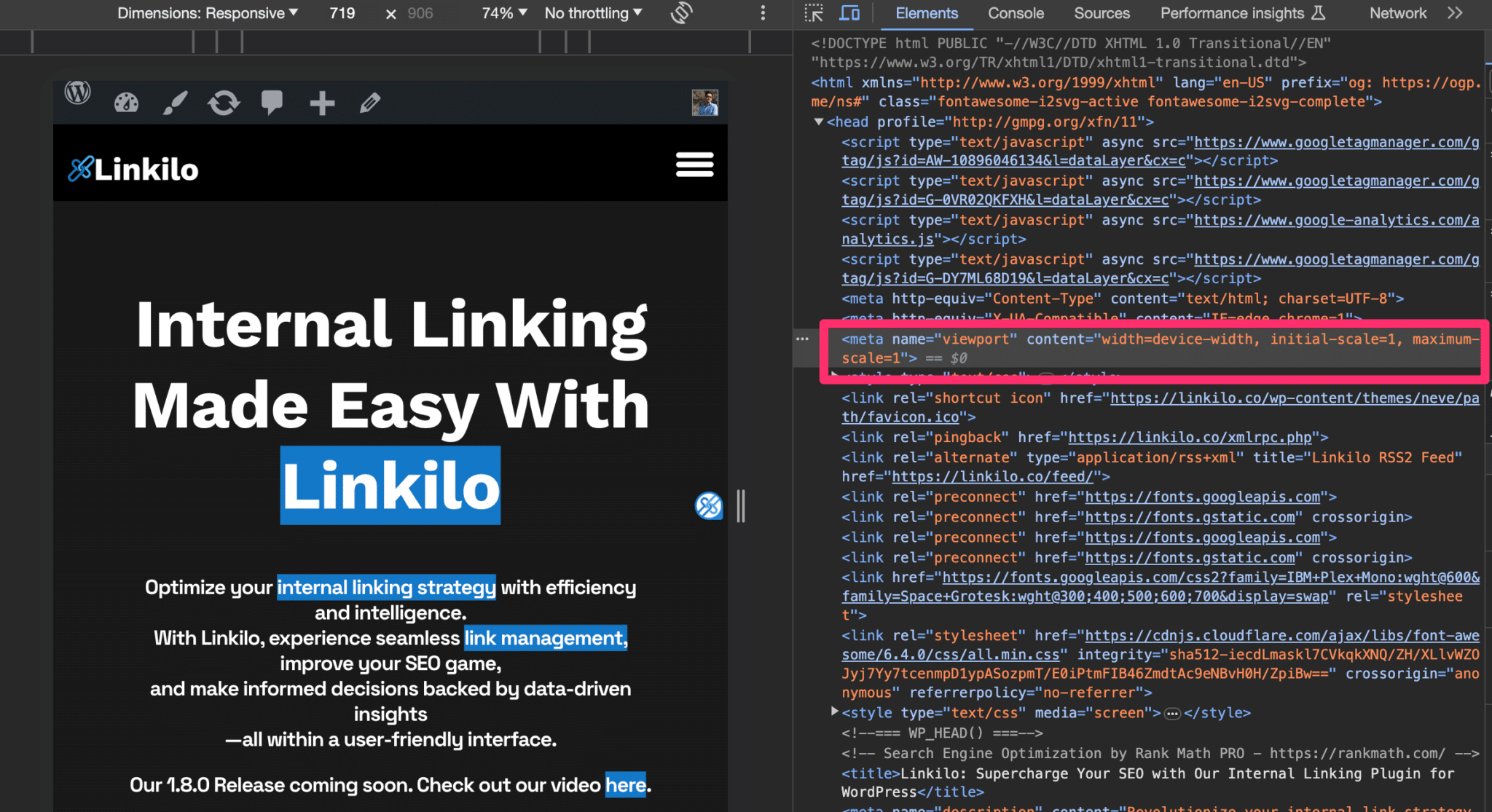Image resolution: width=1492 pixels, height=812 pixels.
Task: Open the site health gauge icon
Action: pos(126,103)
